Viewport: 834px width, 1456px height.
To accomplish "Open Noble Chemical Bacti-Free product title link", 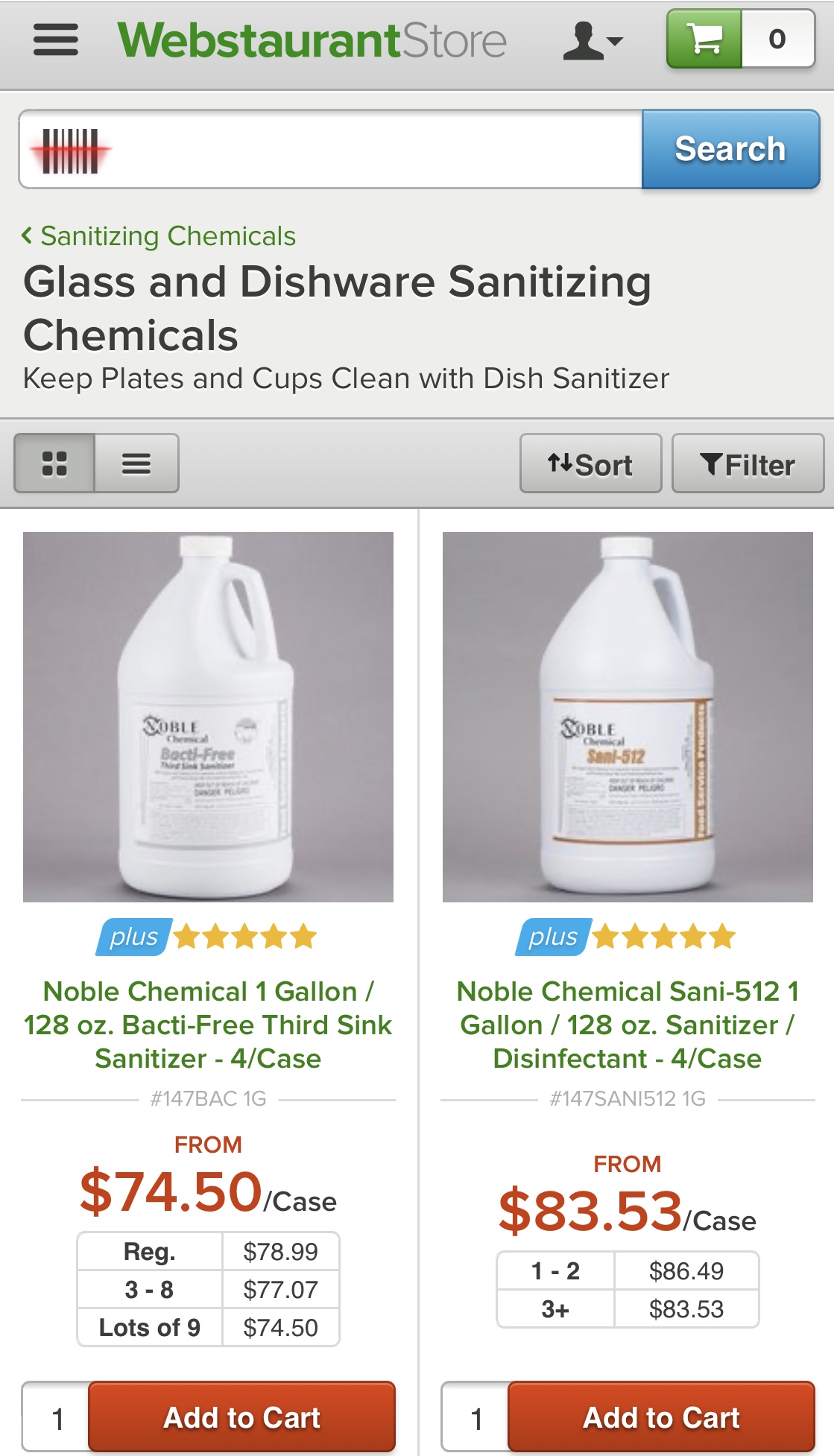I will (x=208, y=1025).
